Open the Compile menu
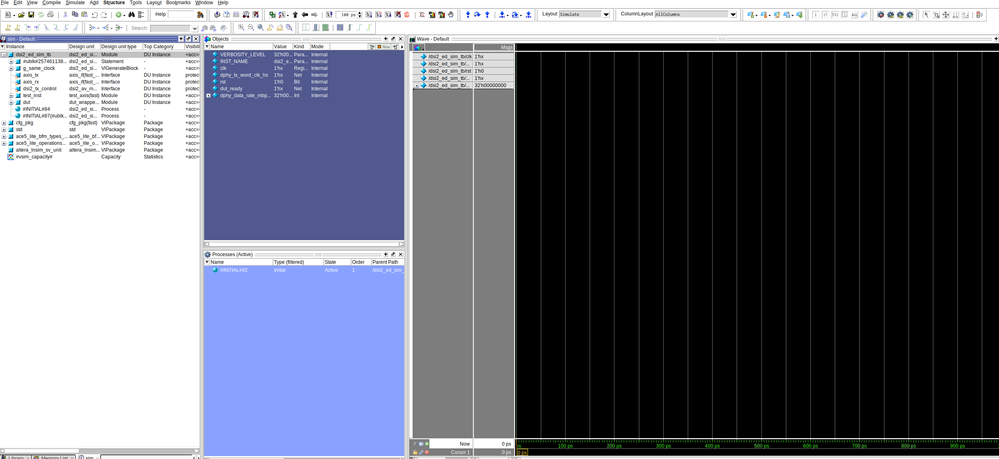 click(52, 3)
